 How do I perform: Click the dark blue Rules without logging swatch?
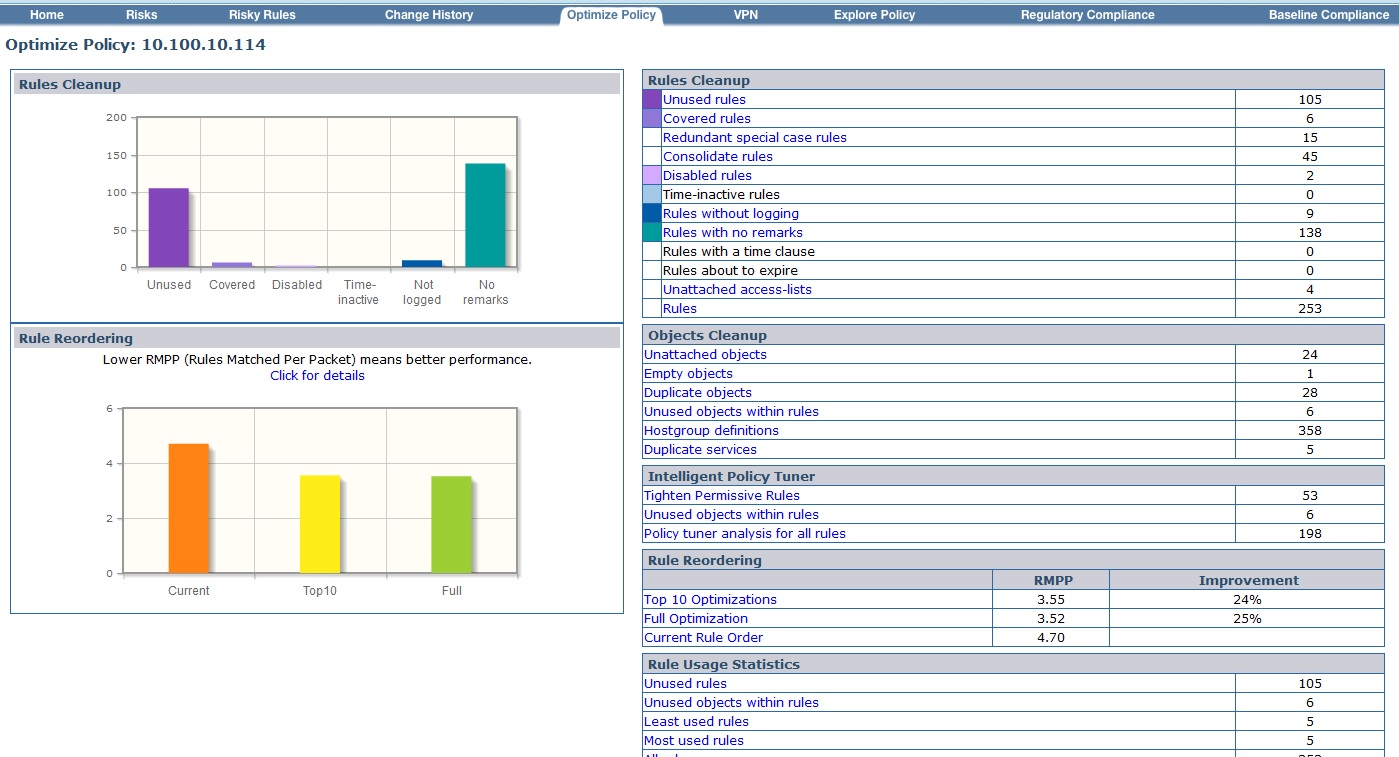652,213
